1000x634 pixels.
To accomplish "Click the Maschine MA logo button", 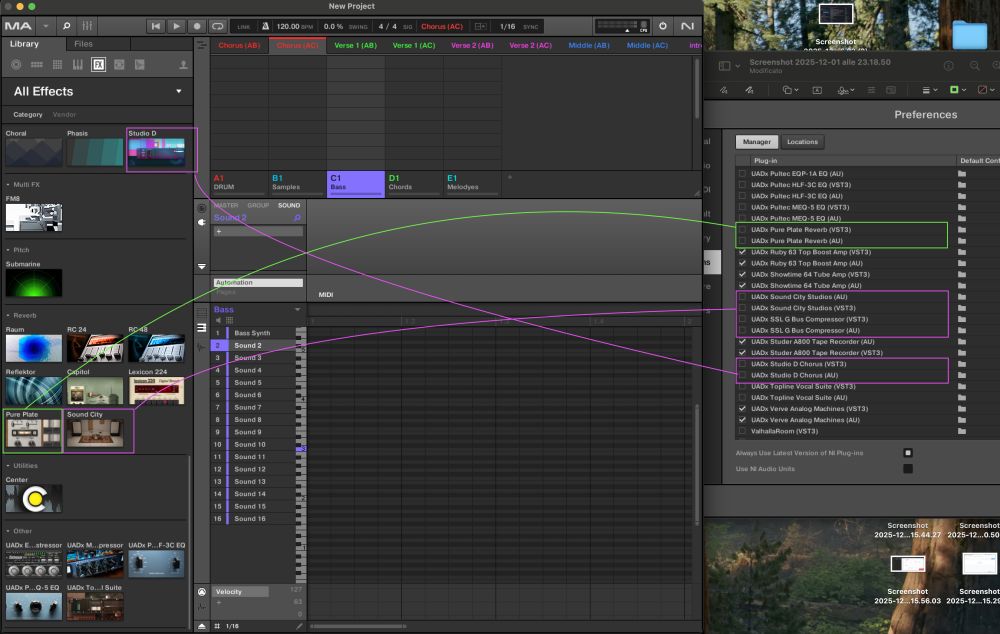I will click(x=18, y=26).
